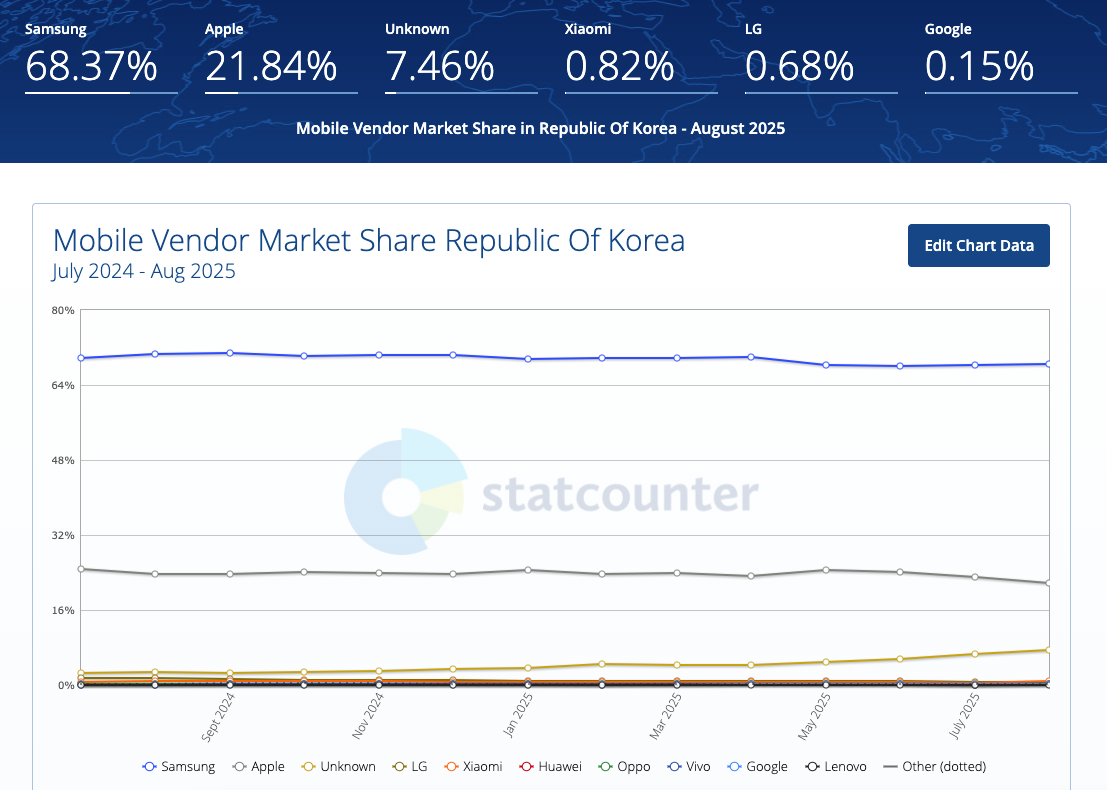Click the 32% y-axis label
Viewport: 1107px width, 790px height.
click(x=63, y=535)
